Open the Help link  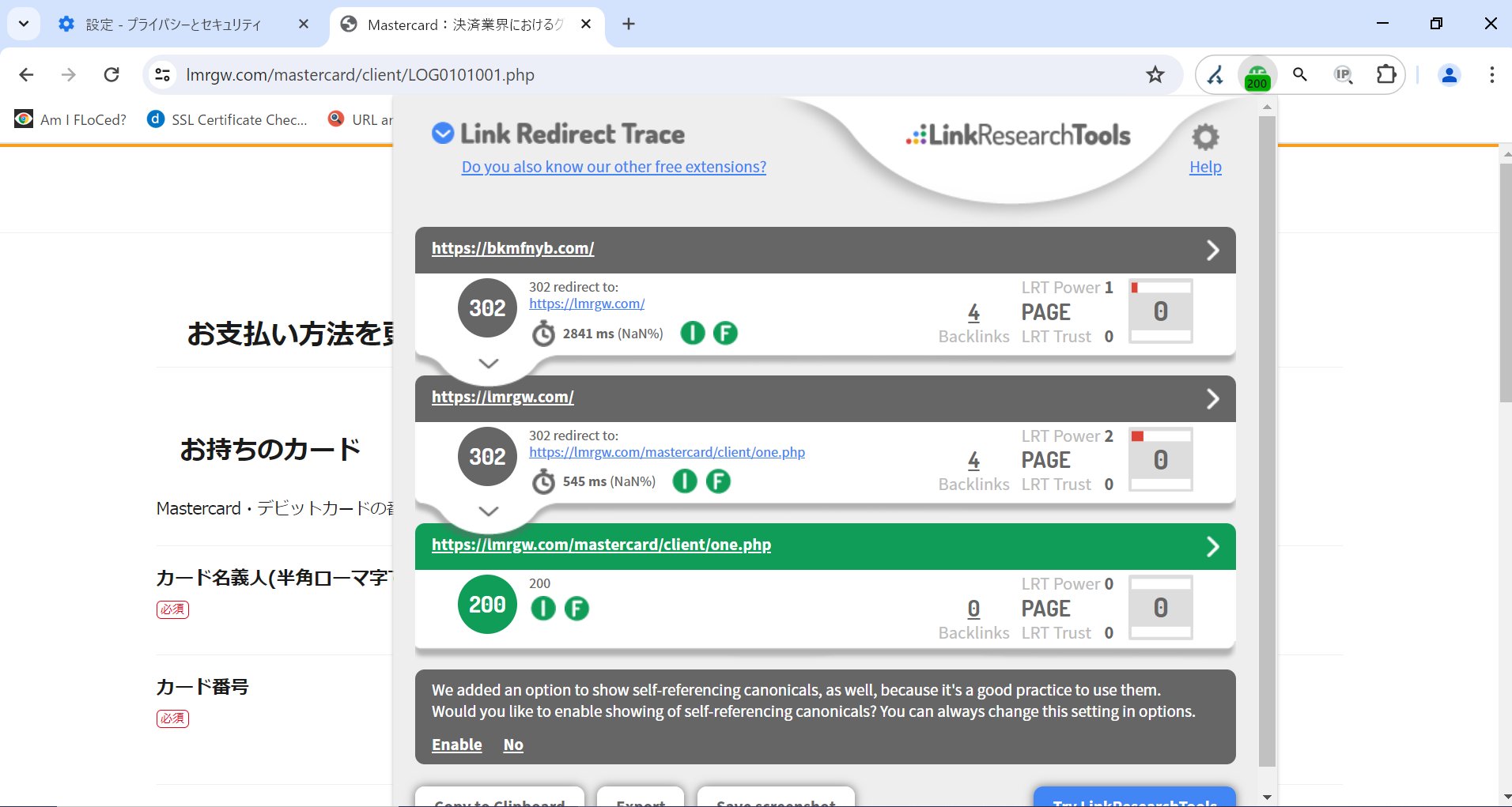[1205, 167]
